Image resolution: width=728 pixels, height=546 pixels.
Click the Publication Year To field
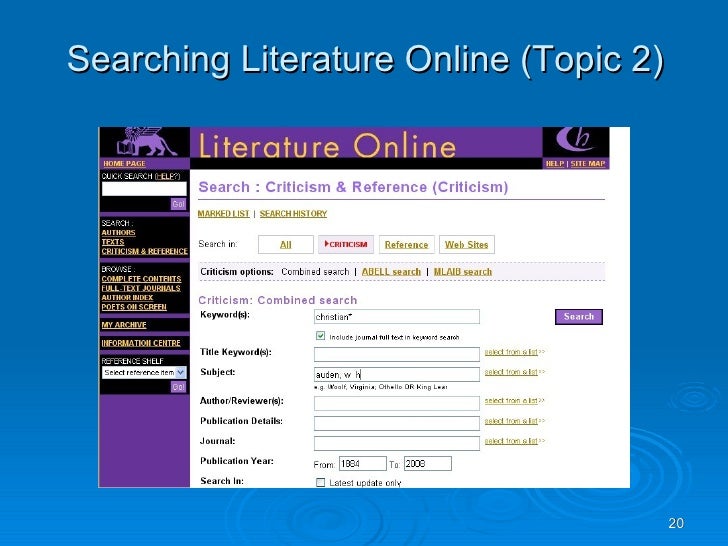(x=428, y=463)
